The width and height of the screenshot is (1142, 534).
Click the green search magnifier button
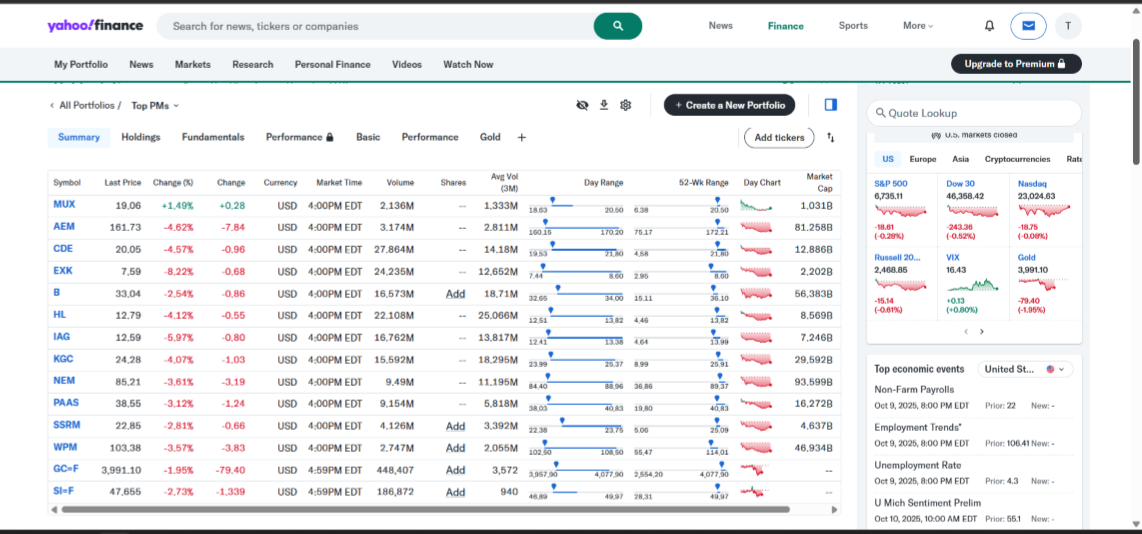click(x=617, y=26)
